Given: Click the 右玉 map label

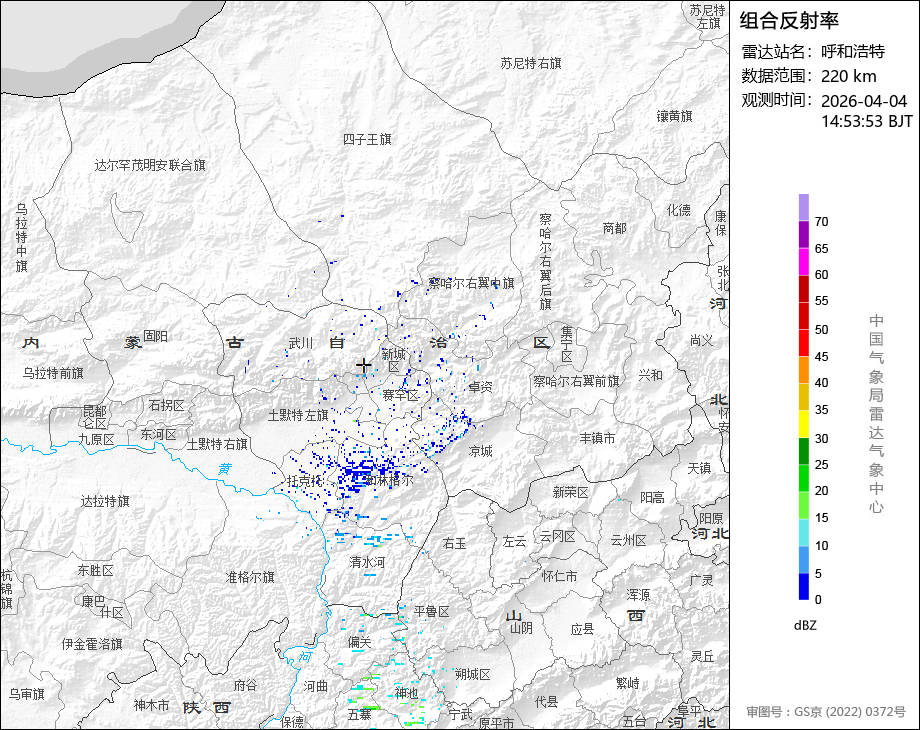Looking at the screenshot, I should tap(454, 544).
